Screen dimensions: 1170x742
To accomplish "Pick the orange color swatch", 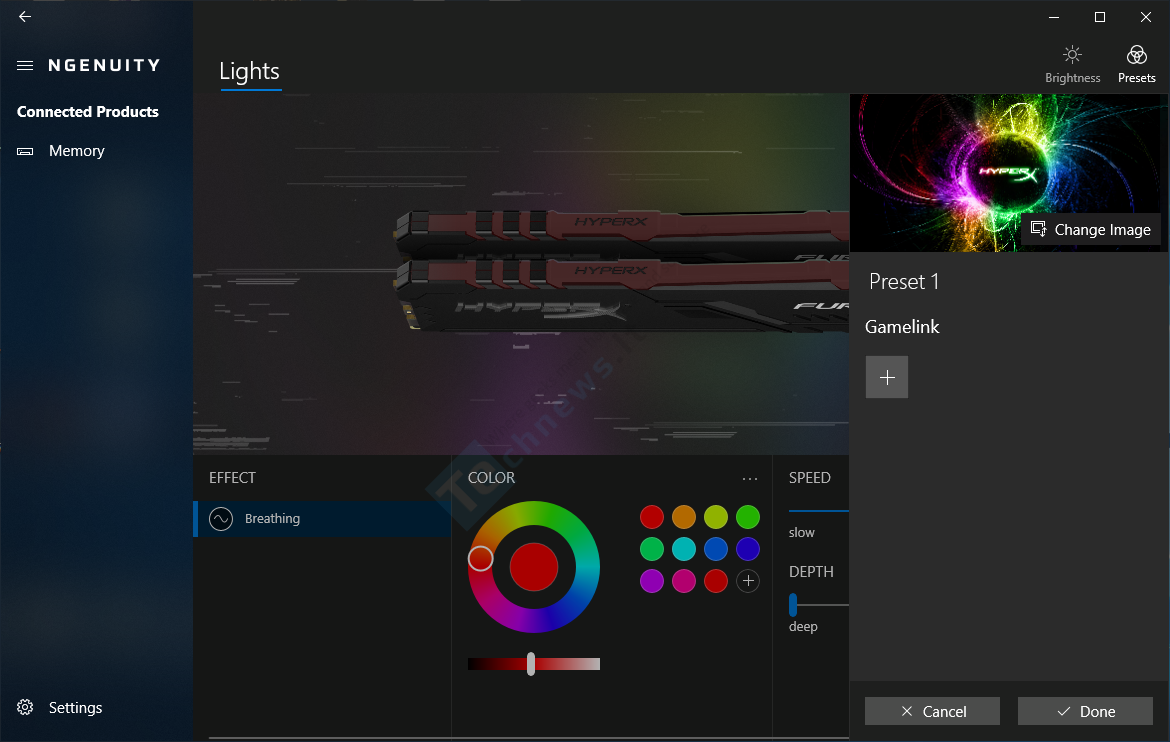I will coord(683,517).
